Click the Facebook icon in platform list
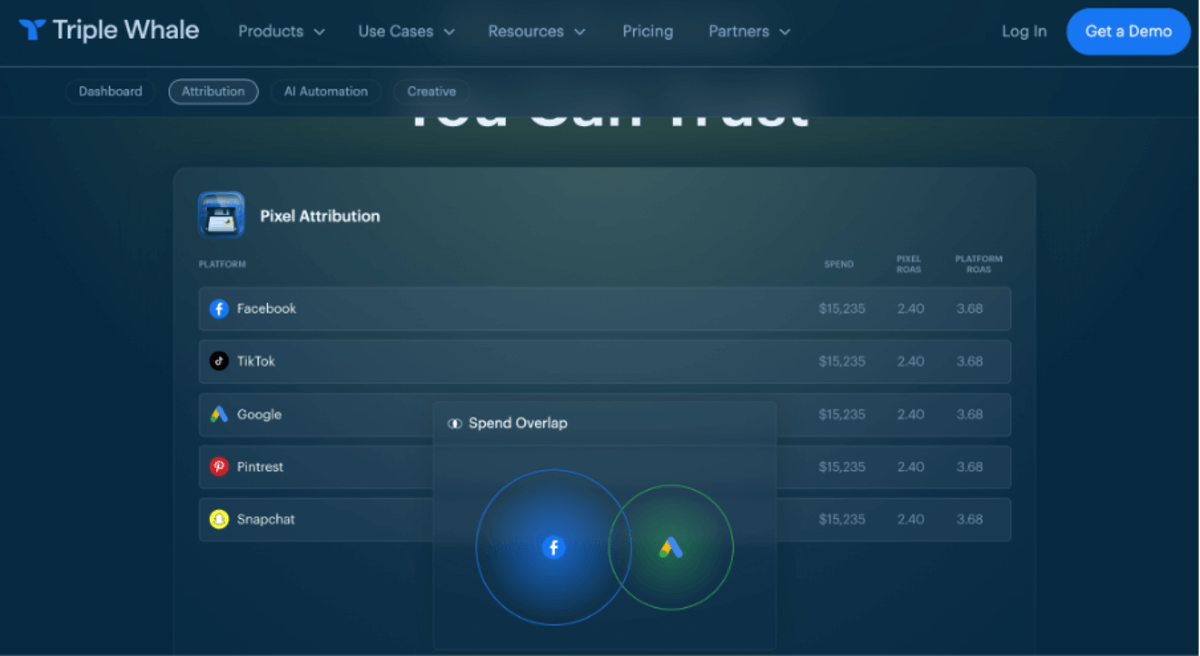The width and height of the screenshot is (1200, 656). point(219,309)
